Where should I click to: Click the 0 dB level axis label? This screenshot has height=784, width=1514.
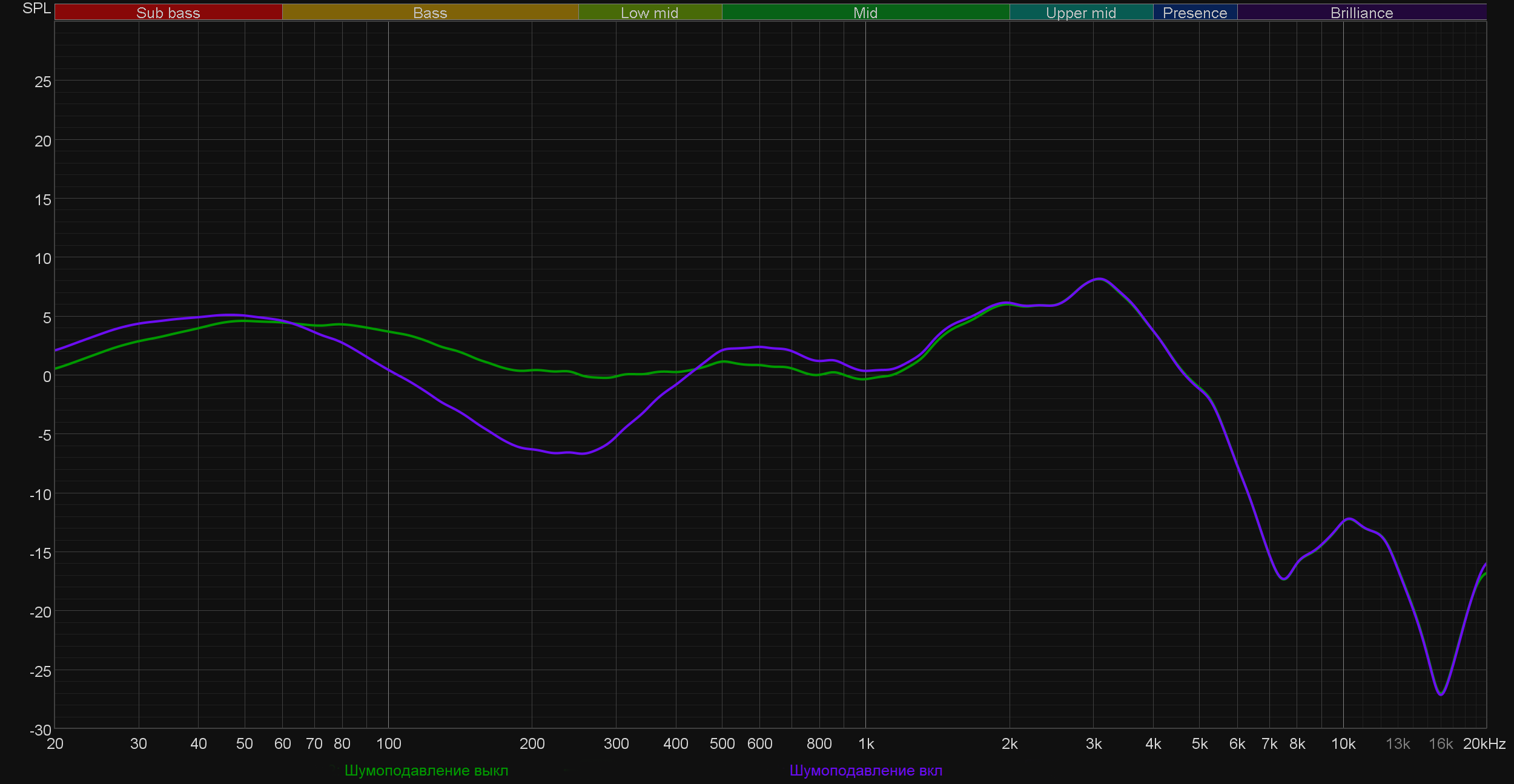tap(47, 377)
